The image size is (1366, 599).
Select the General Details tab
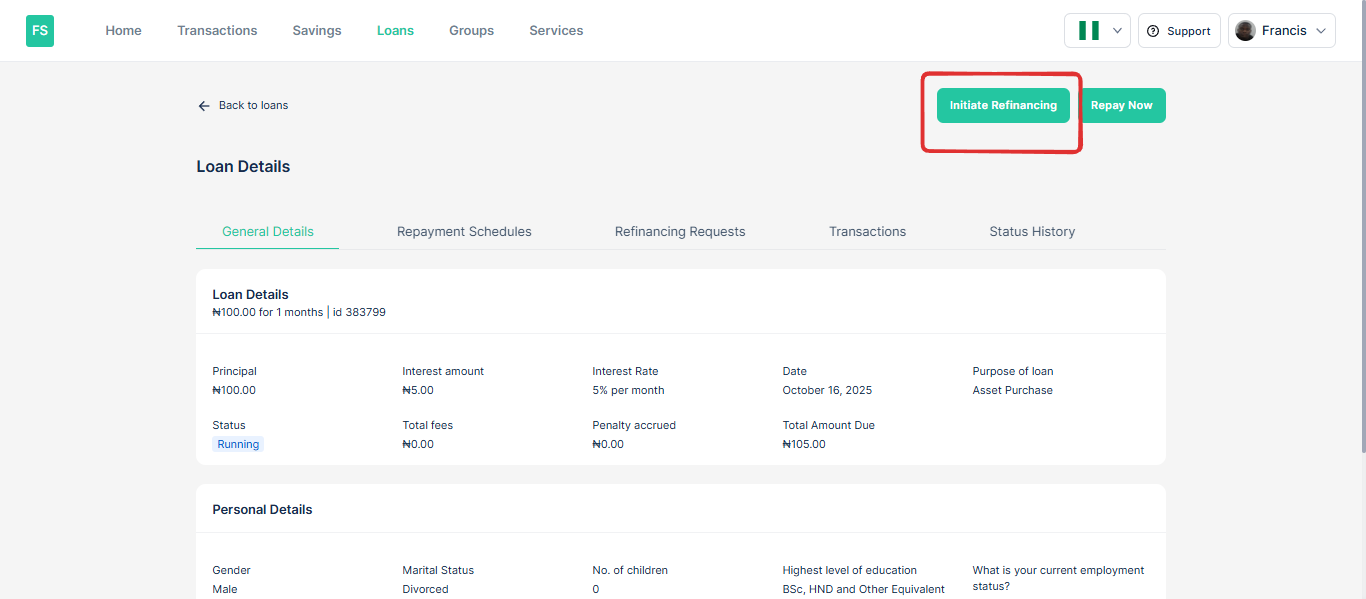click(268, 232)
